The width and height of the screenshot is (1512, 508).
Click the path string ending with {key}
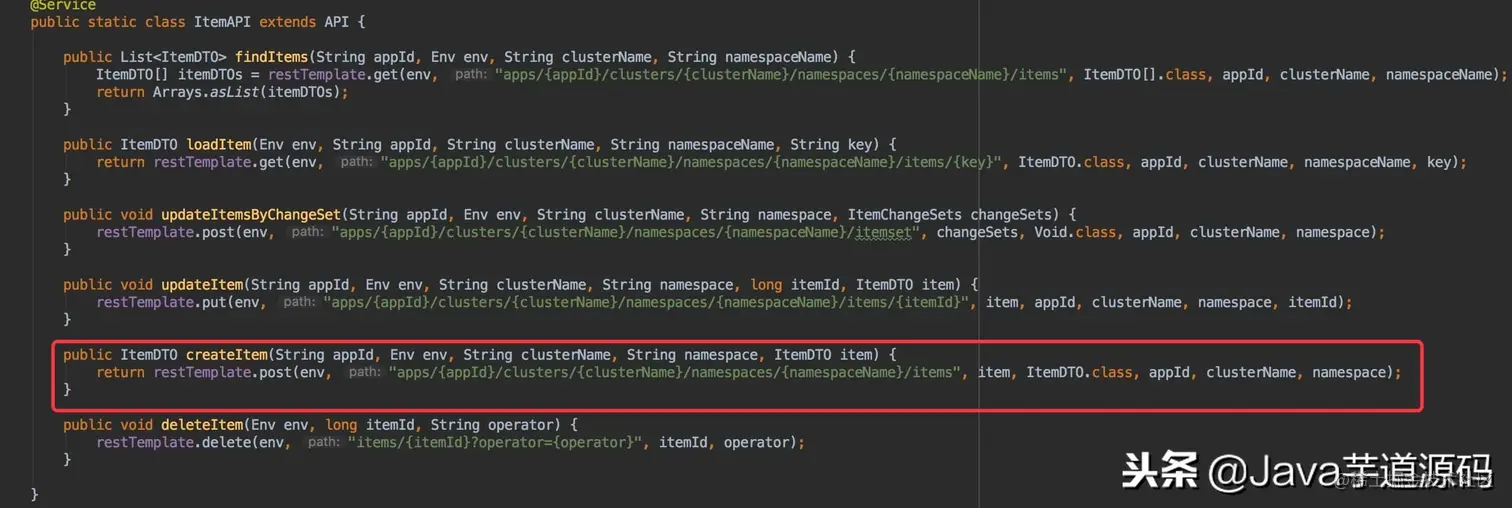[x=691, y=162]
